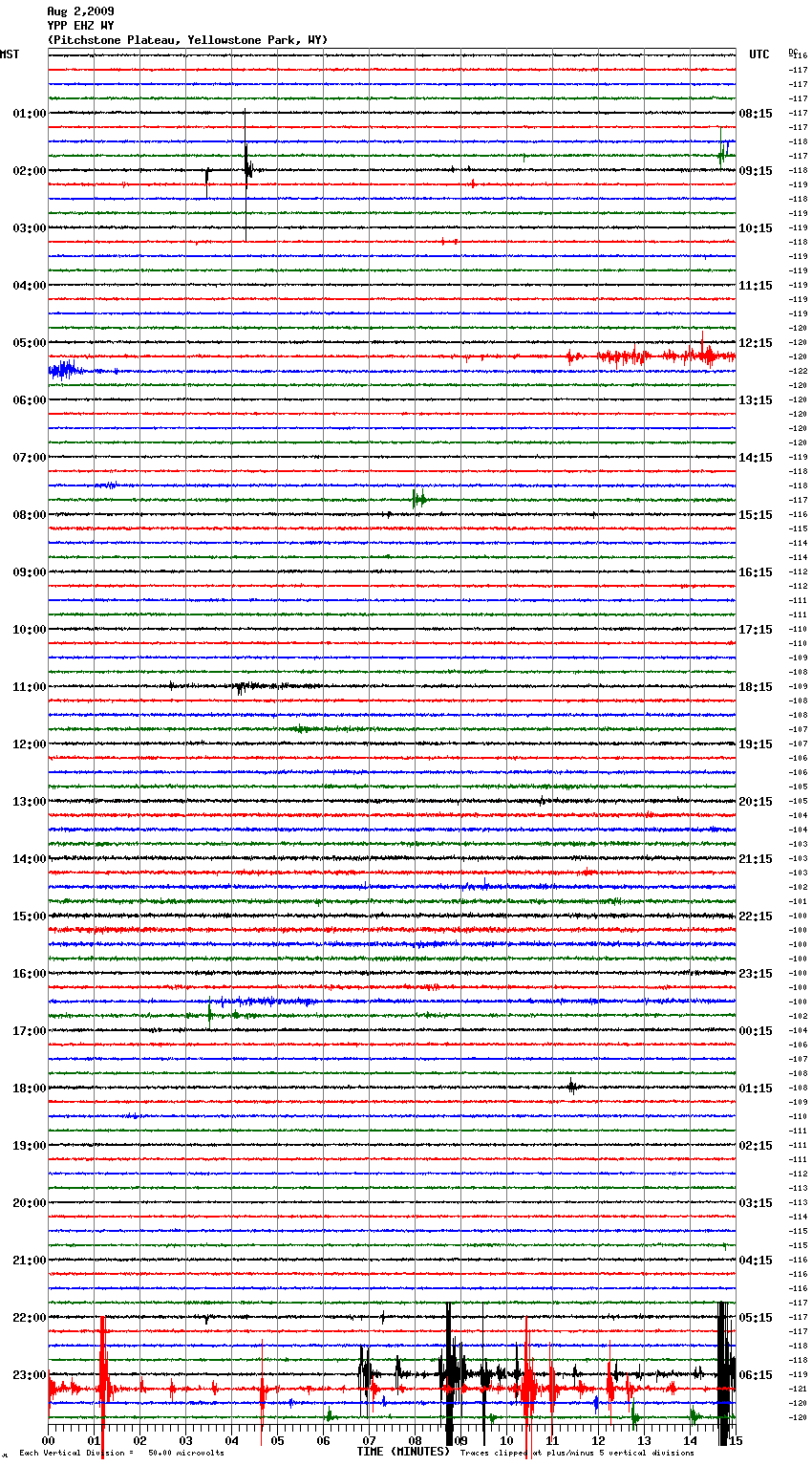Click the 12:15 UTC time label
The height and width of the screenshot is (1466, 812).
(x=756, y=343)
